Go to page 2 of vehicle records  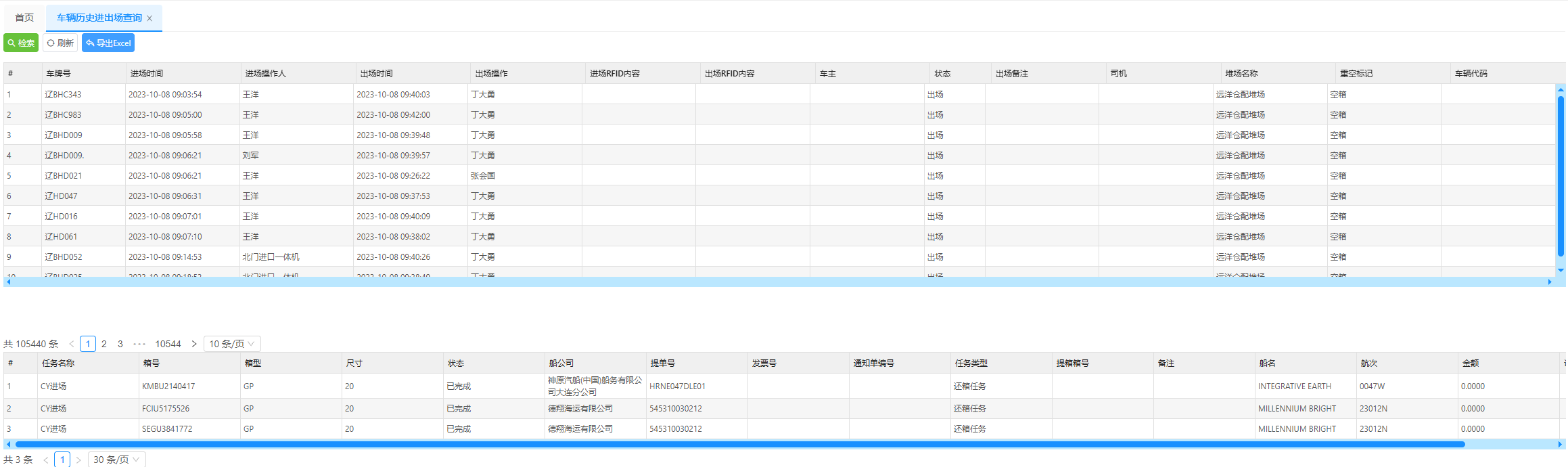104,344
